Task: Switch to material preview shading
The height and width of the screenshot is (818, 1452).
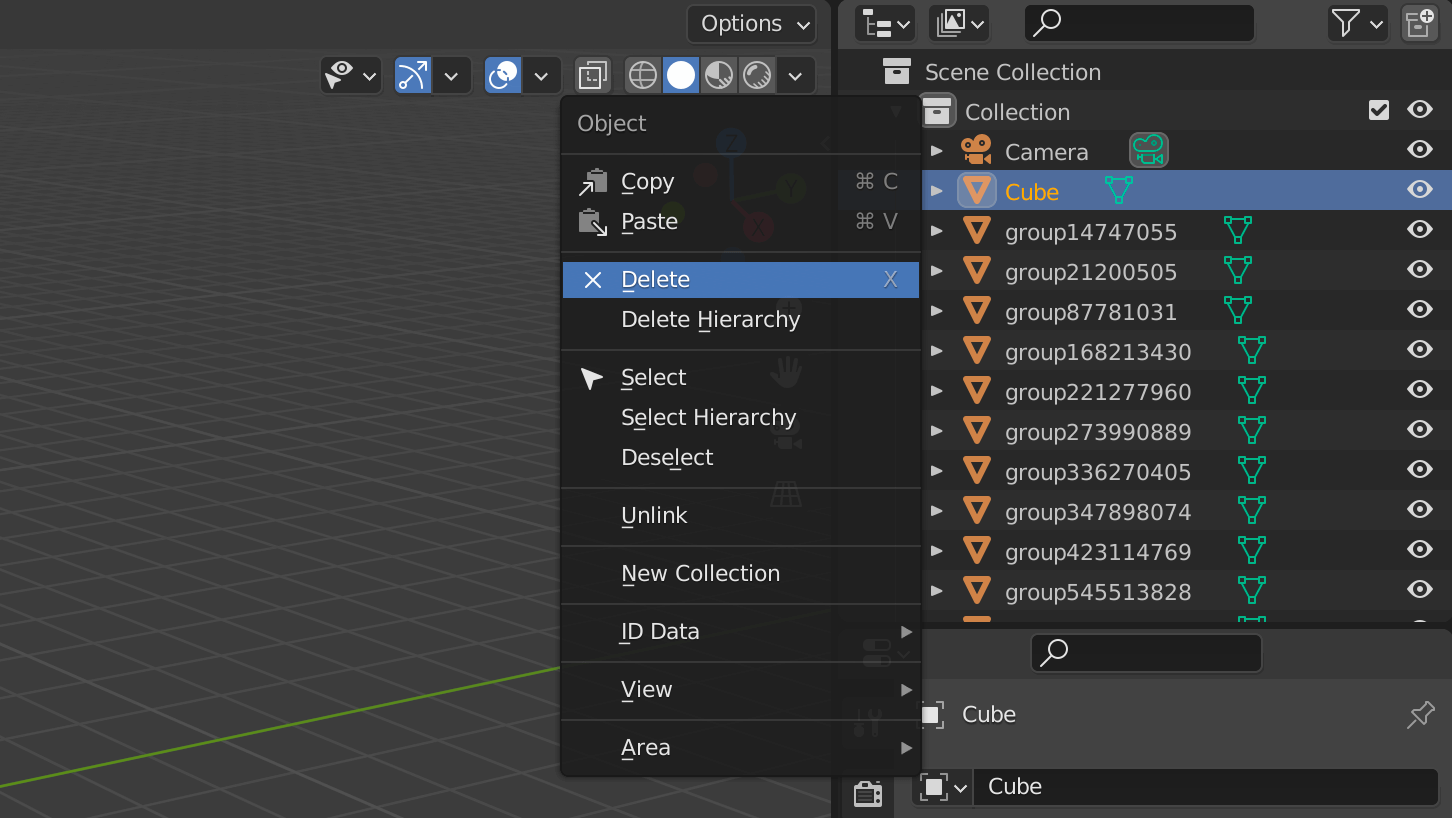Action: click(x=719, y=75)
